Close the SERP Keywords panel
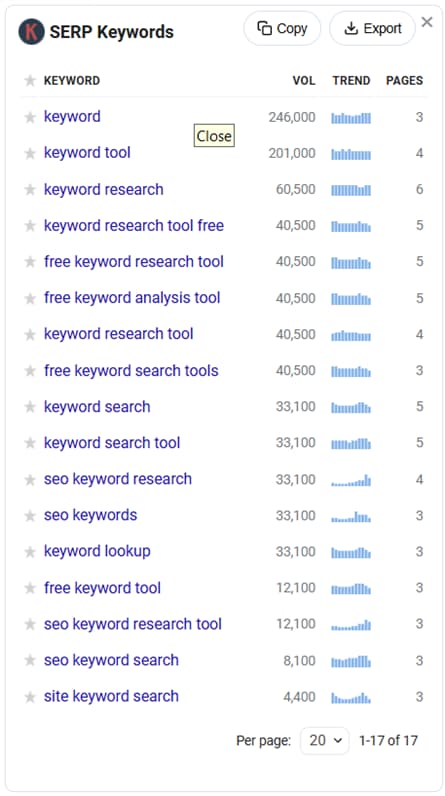445x796 pixels. point(427,22)
